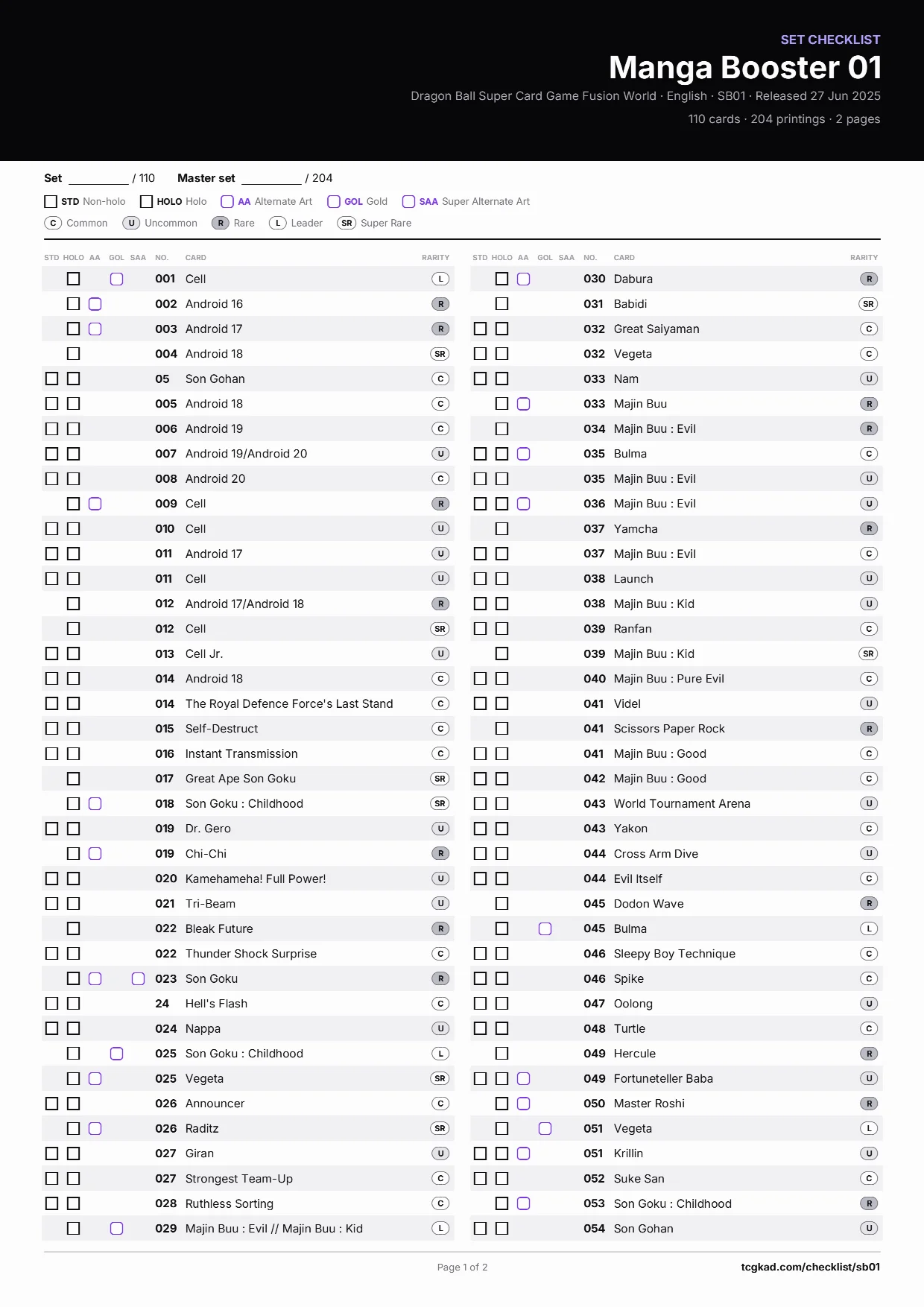Tick the STD checkbox for Dr. Gero
924x1307 pixels.
[52, 829]
